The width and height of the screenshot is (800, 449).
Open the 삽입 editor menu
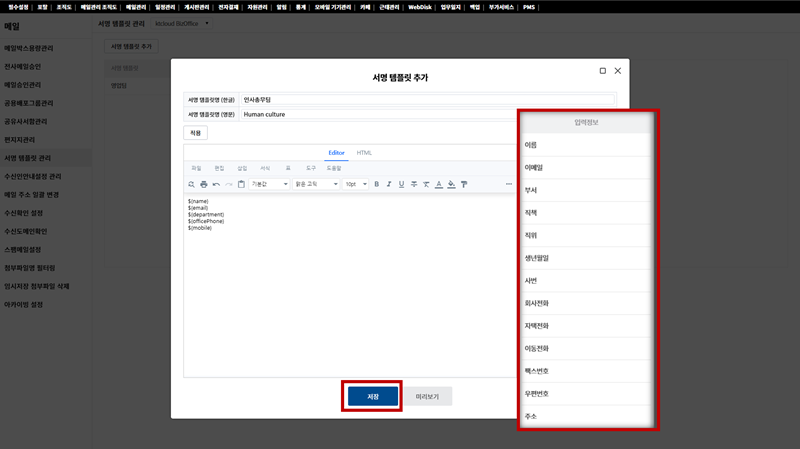pyautogui.click(x=242, y=168)
